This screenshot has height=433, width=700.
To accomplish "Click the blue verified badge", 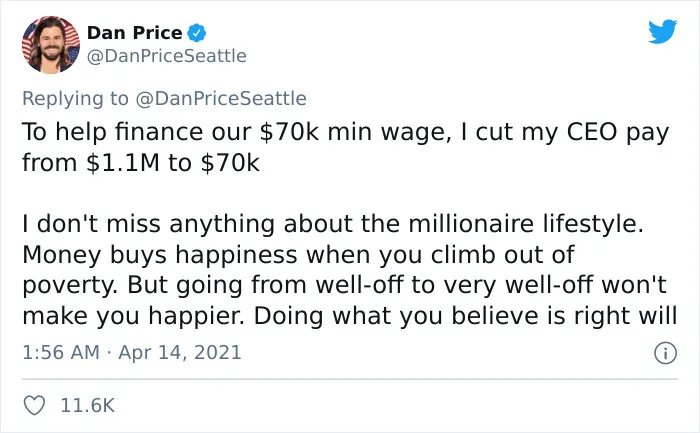I will click(x=196, y=33).
